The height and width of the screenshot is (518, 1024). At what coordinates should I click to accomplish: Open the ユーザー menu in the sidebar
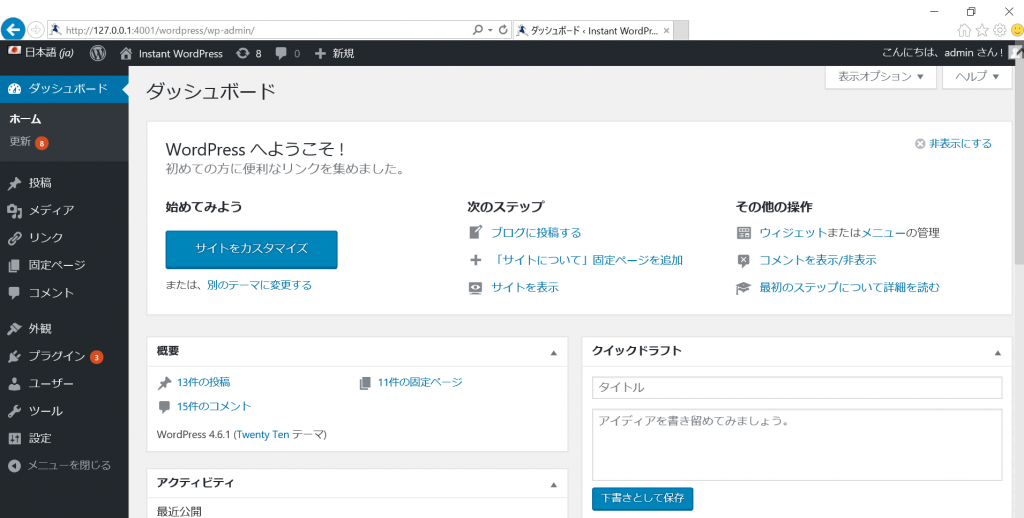64,383
